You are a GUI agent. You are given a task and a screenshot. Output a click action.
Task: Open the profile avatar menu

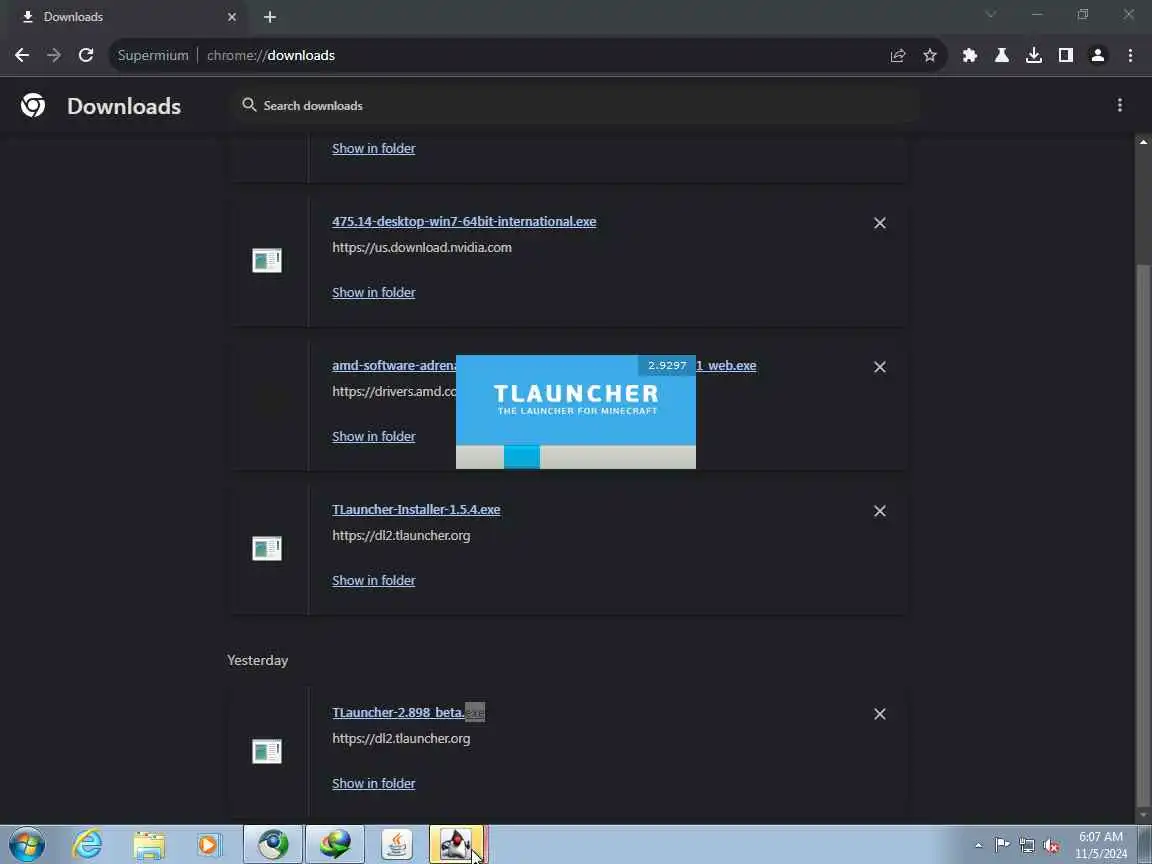pos(1098,55)
